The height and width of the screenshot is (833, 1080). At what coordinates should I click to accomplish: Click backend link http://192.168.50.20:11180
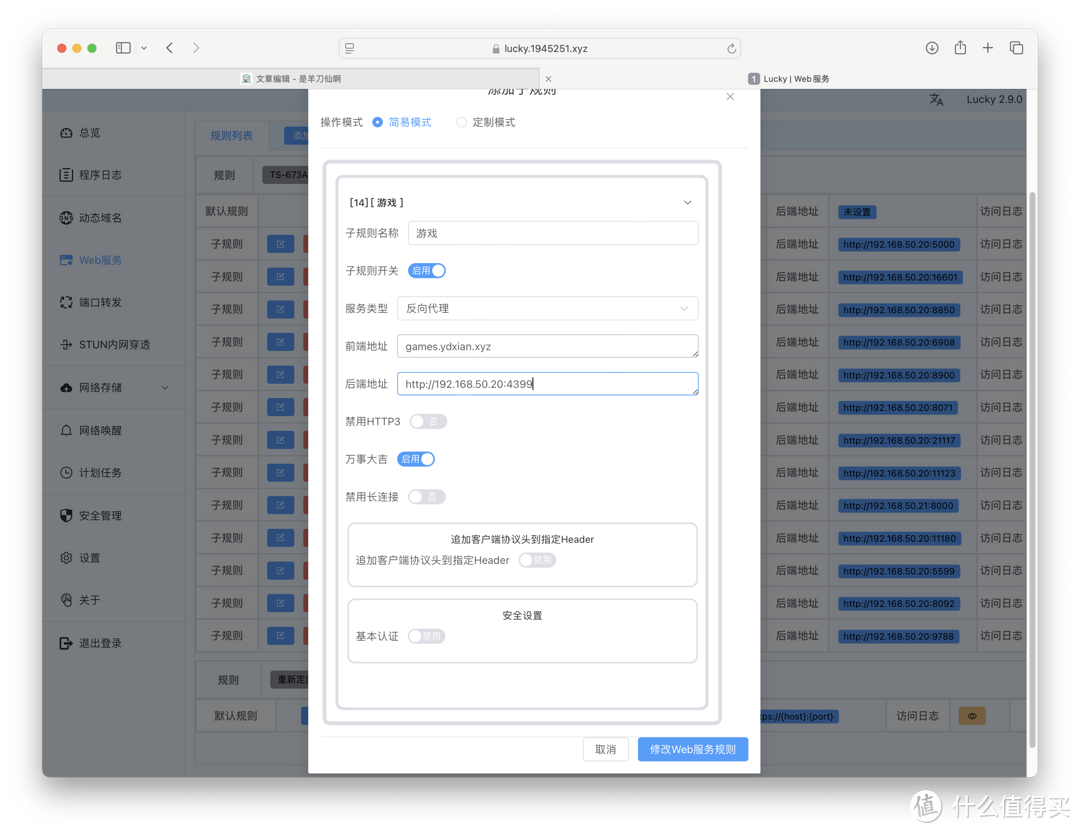900,538
